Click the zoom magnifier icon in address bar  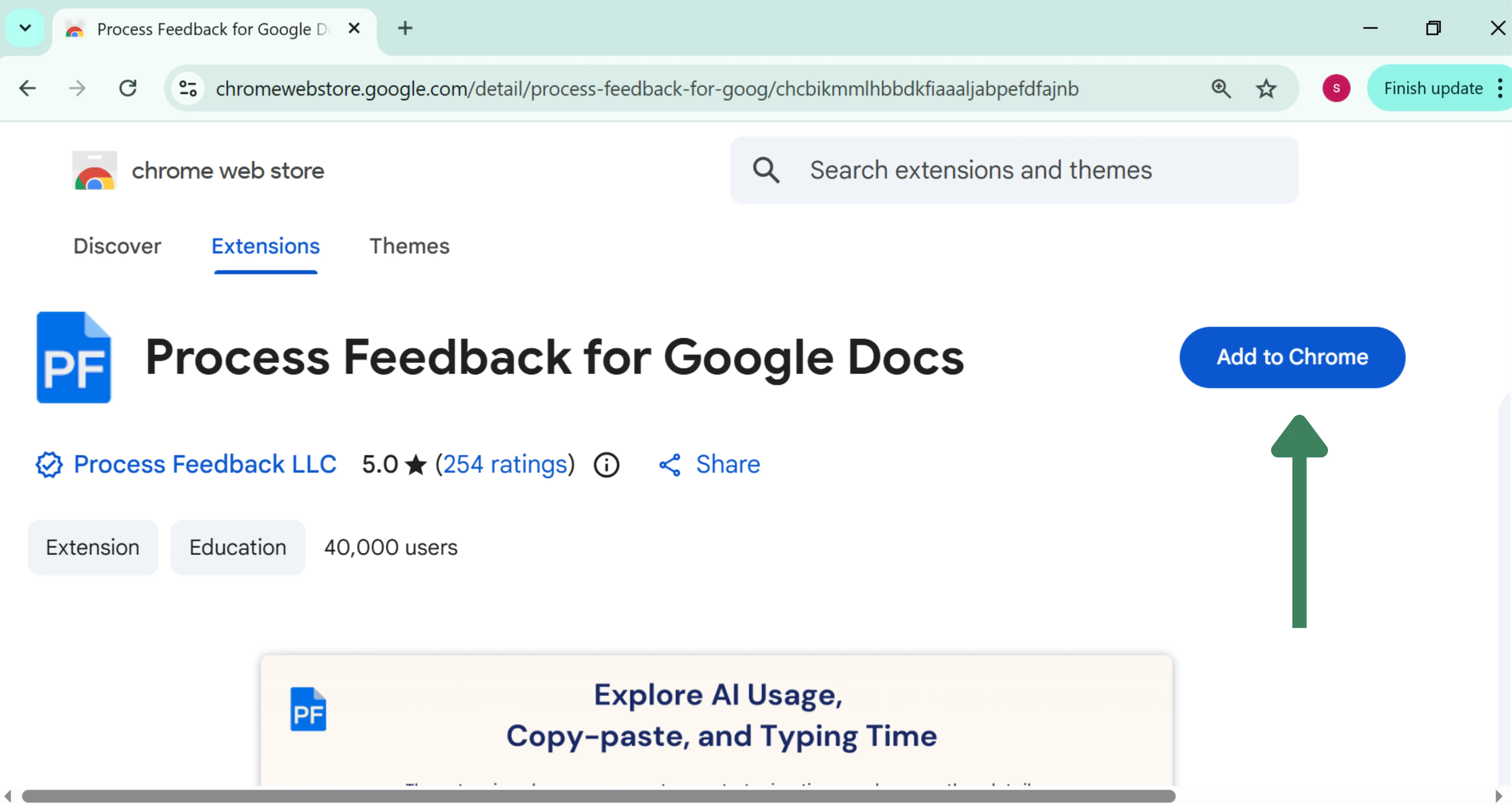pyautogui.click(x=1221, y=89)
